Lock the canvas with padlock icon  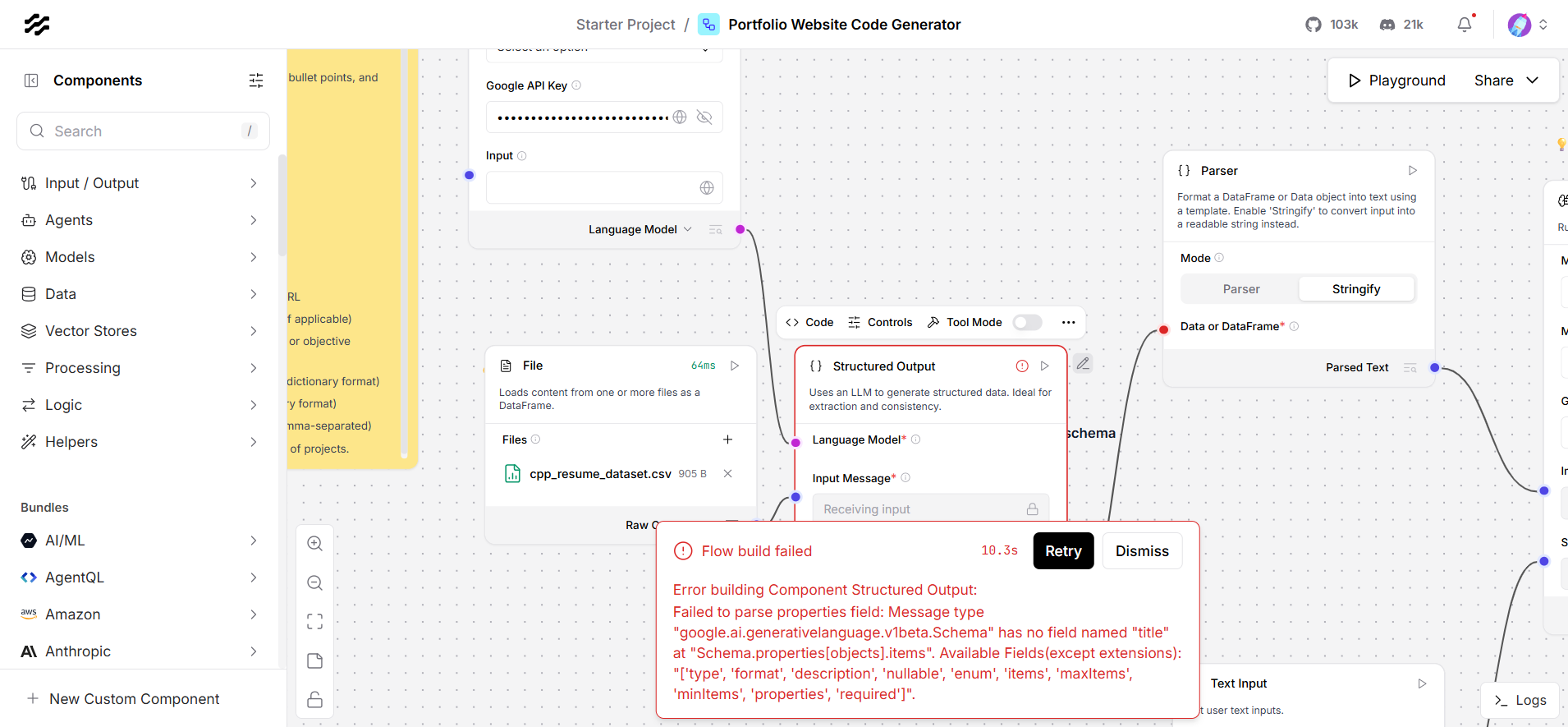click(x=315, y=700)
